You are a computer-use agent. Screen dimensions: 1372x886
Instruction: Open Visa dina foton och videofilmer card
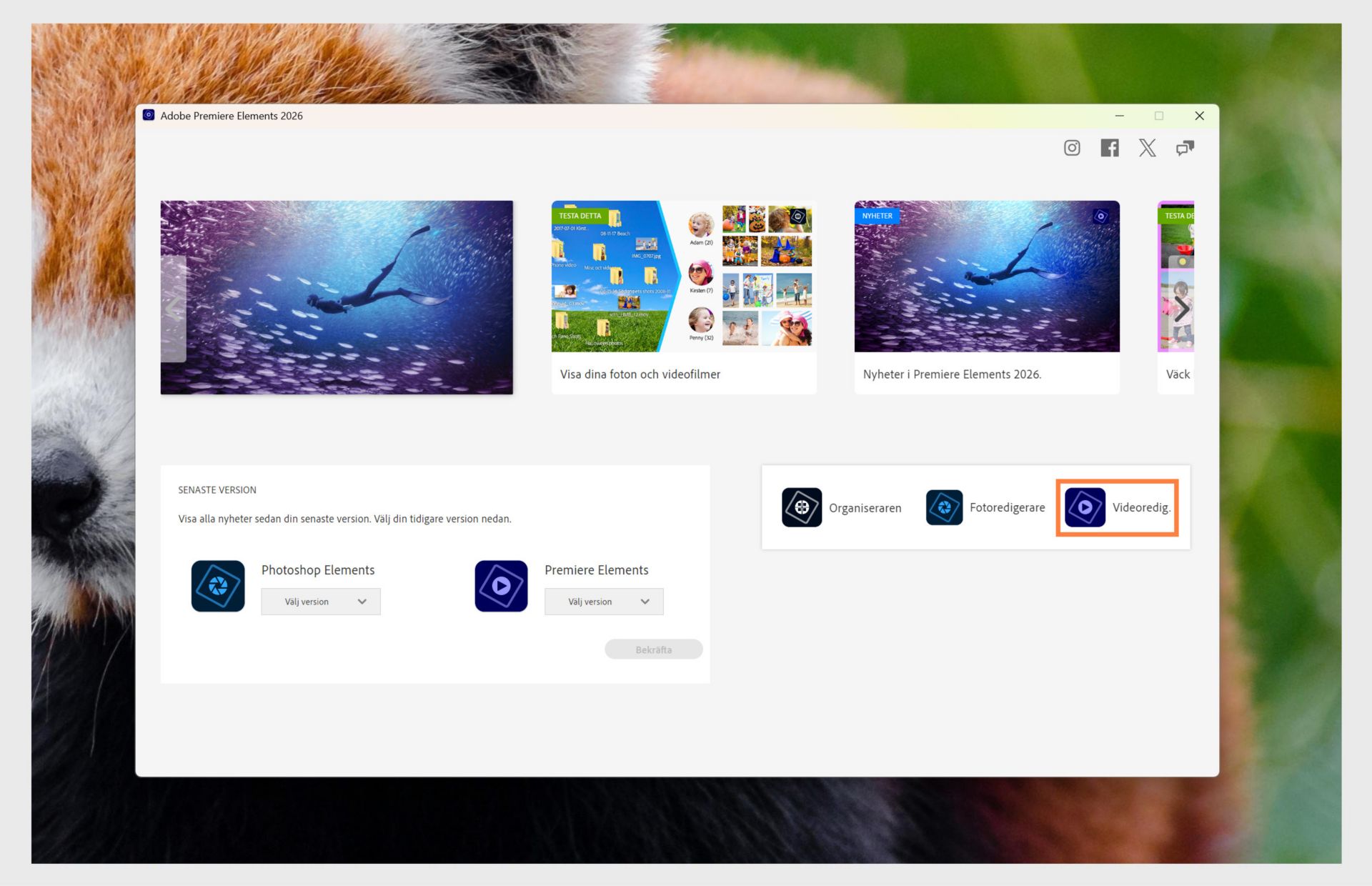[x=683, y=297]
